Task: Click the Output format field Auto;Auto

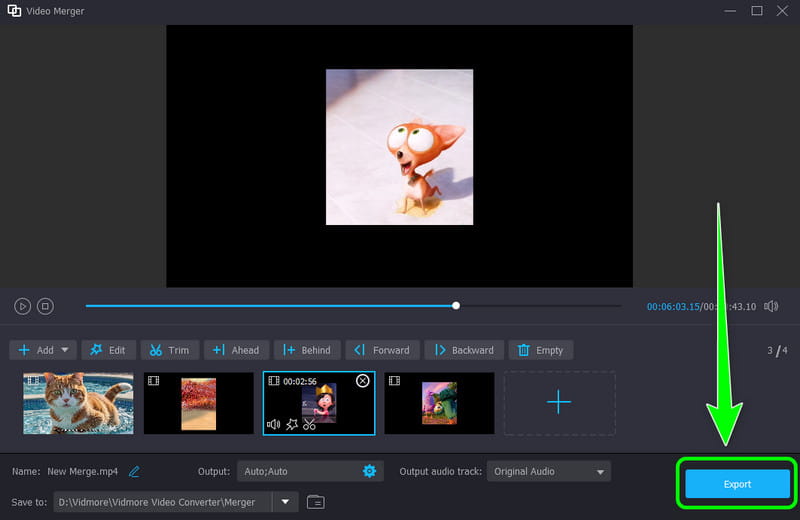Action: [310, 471]
